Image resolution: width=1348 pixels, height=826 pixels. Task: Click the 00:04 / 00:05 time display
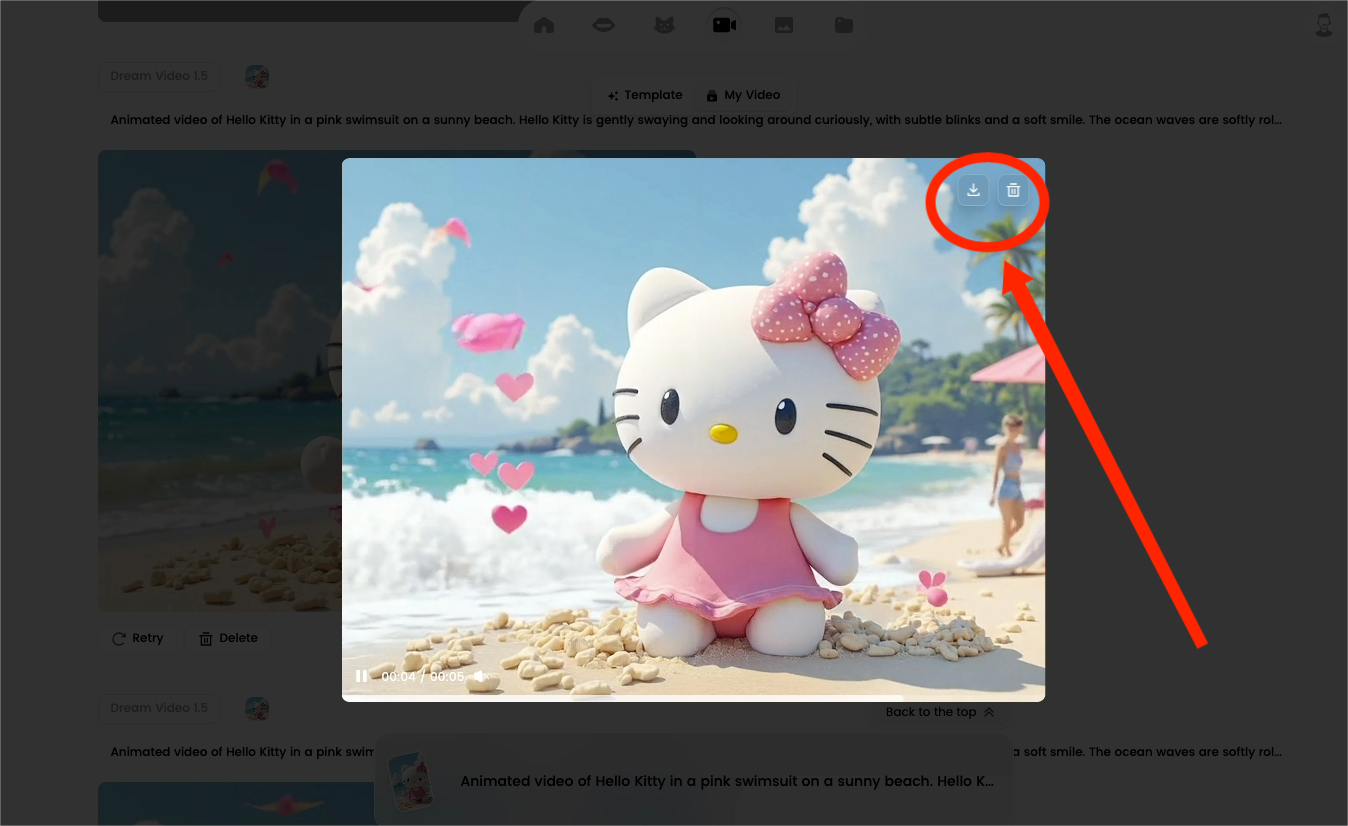[422, 677]
